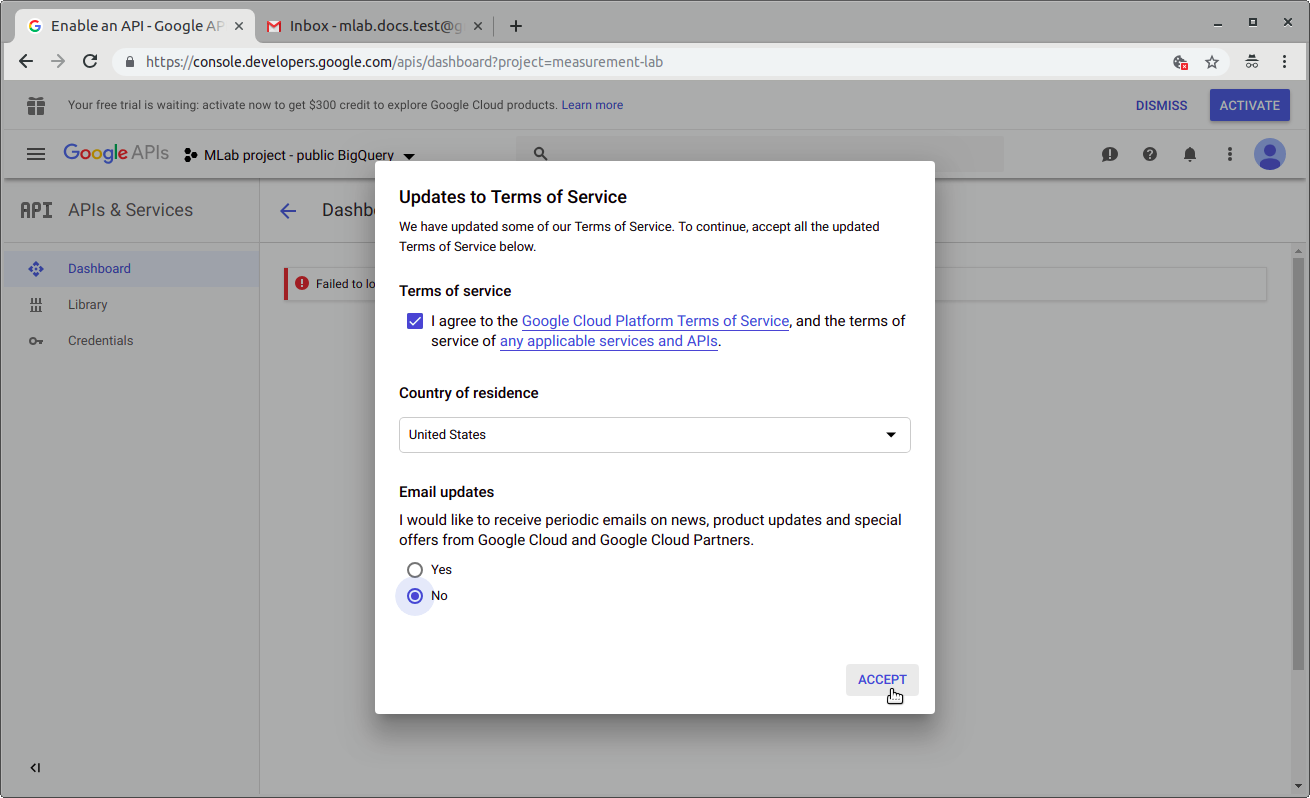The width and height of the screenshot is (1310, 798).
Task: Open the Google Cloud Platform Terms link
Action: pyautogui.click(x=654, y=321)
